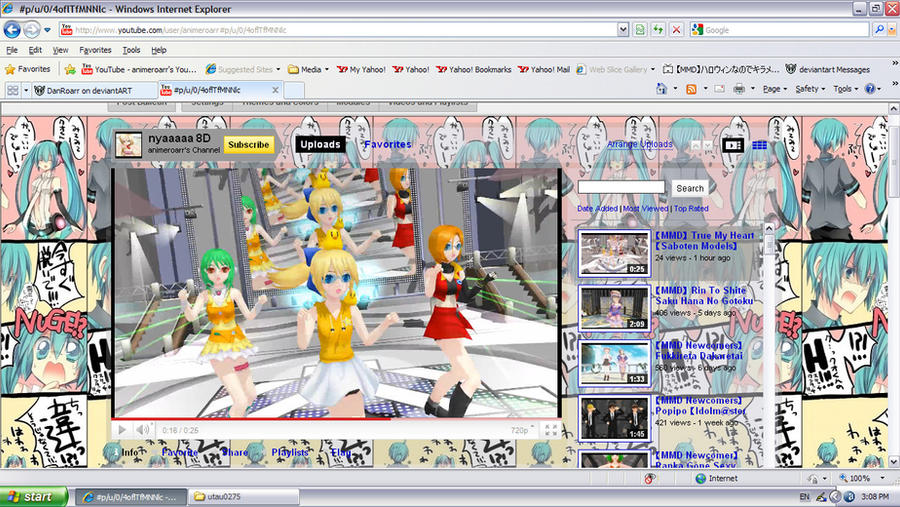Open the File menu

point(11,51)
